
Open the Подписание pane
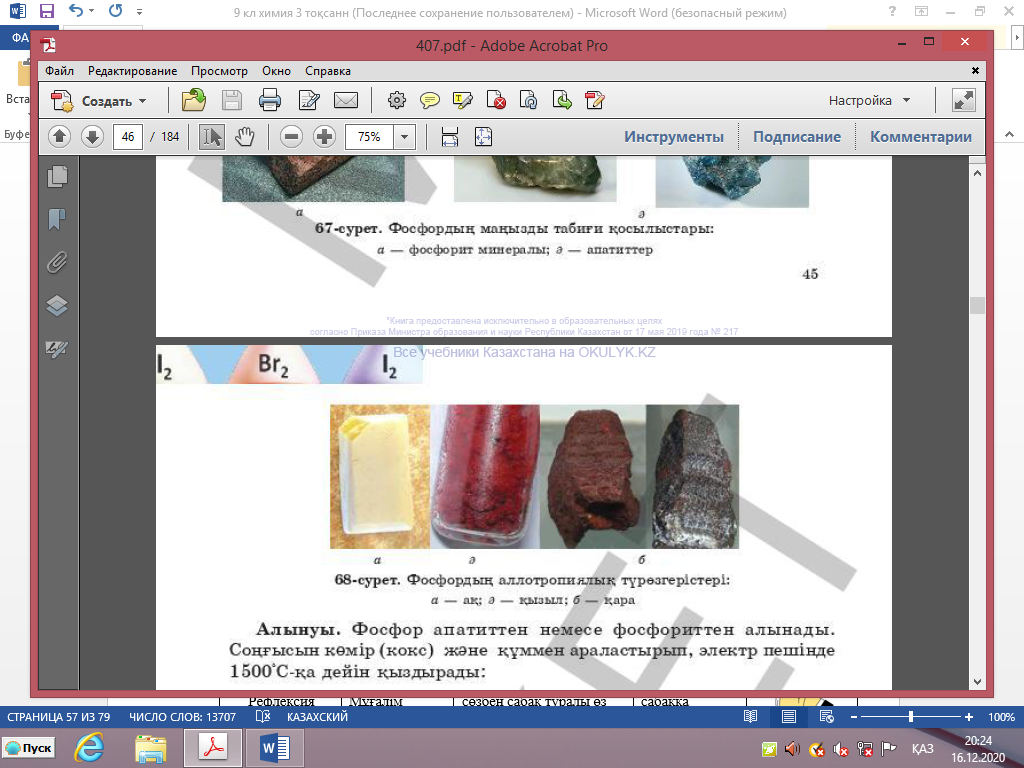coord(797,137)
